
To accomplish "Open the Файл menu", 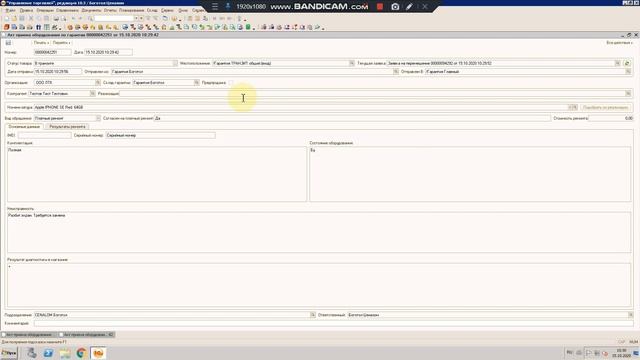I will pyautogui.click(x=10, y=10).
